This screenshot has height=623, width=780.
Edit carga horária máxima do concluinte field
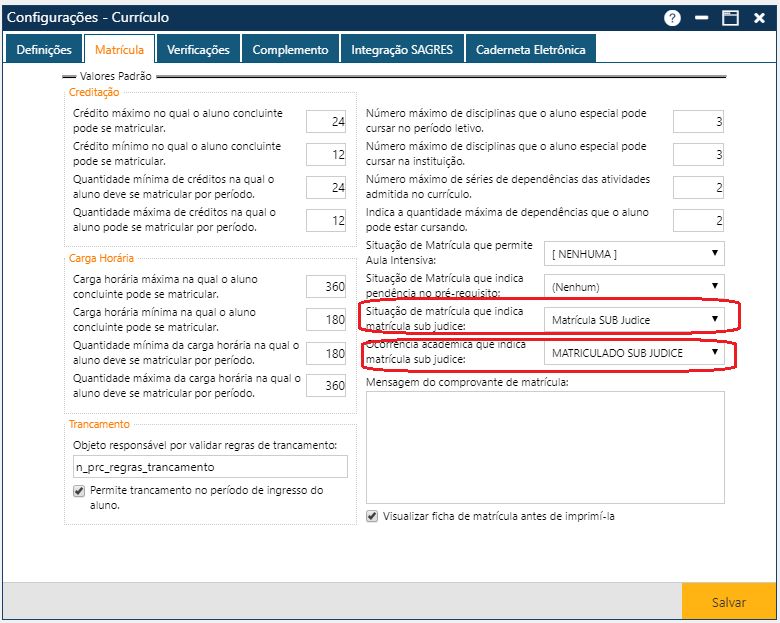[x=326, y=287]
